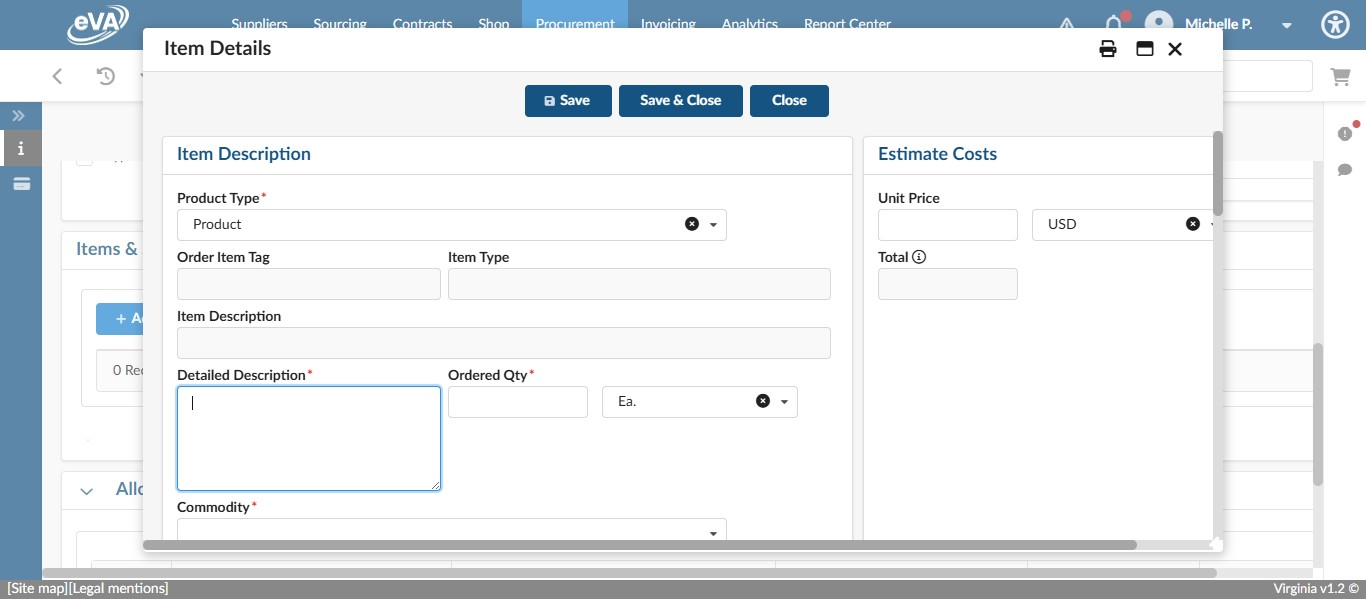Screen dimensions: 1366x599
Task: Open the unit of measure dropdown showing Ea.
Action: tap(784, 401)
